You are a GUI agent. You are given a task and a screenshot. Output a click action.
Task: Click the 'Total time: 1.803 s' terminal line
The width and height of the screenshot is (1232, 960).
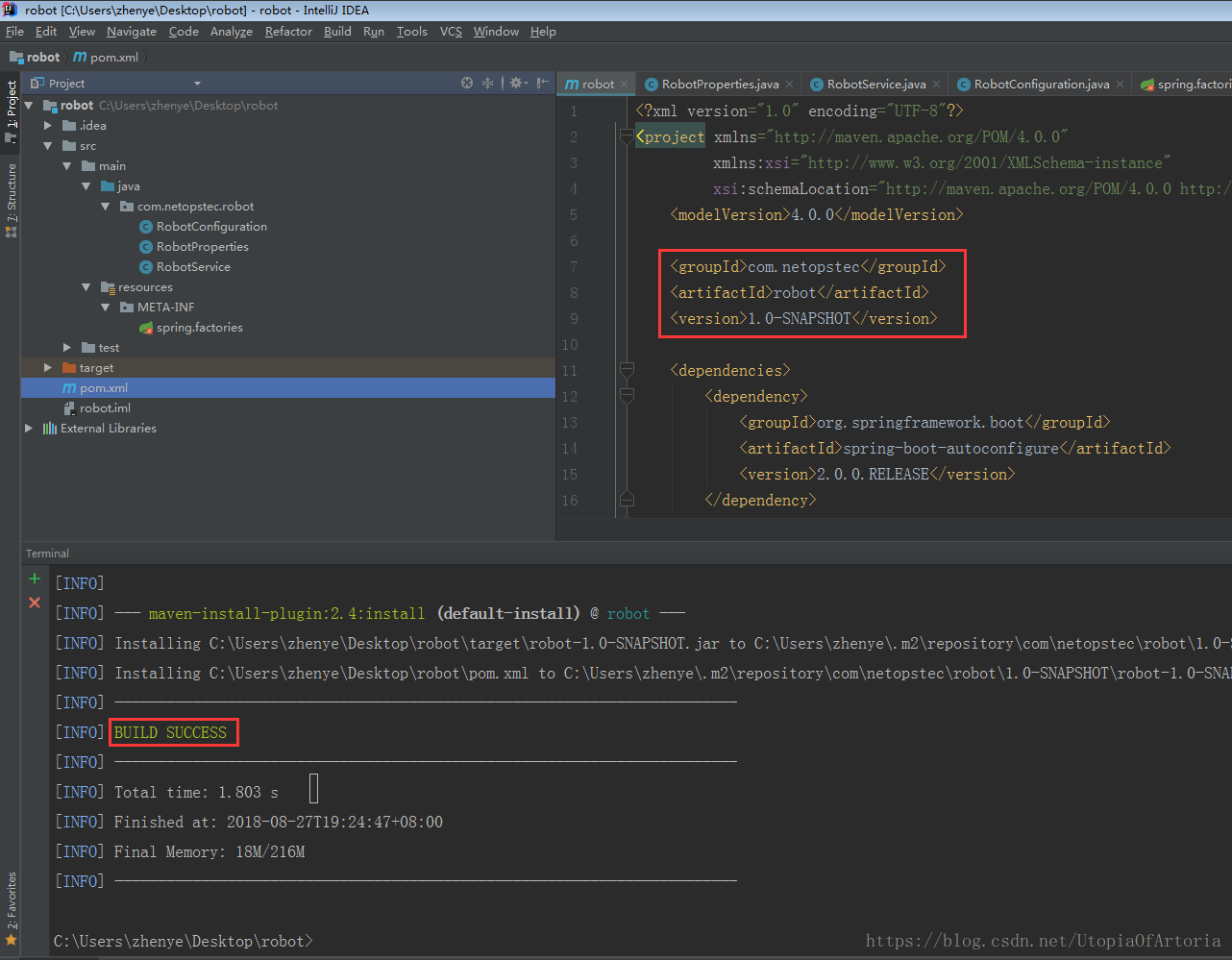pos(196,792)
